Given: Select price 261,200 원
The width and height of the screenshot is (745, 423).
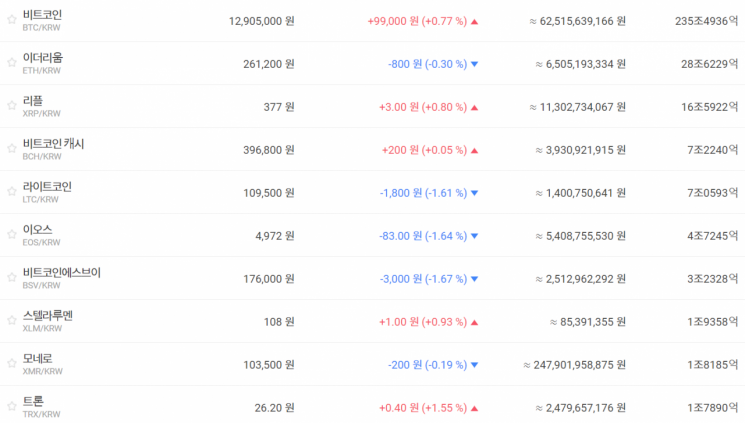Looking at the screenshot, I should pyautogui.click(x=269, y=64).
